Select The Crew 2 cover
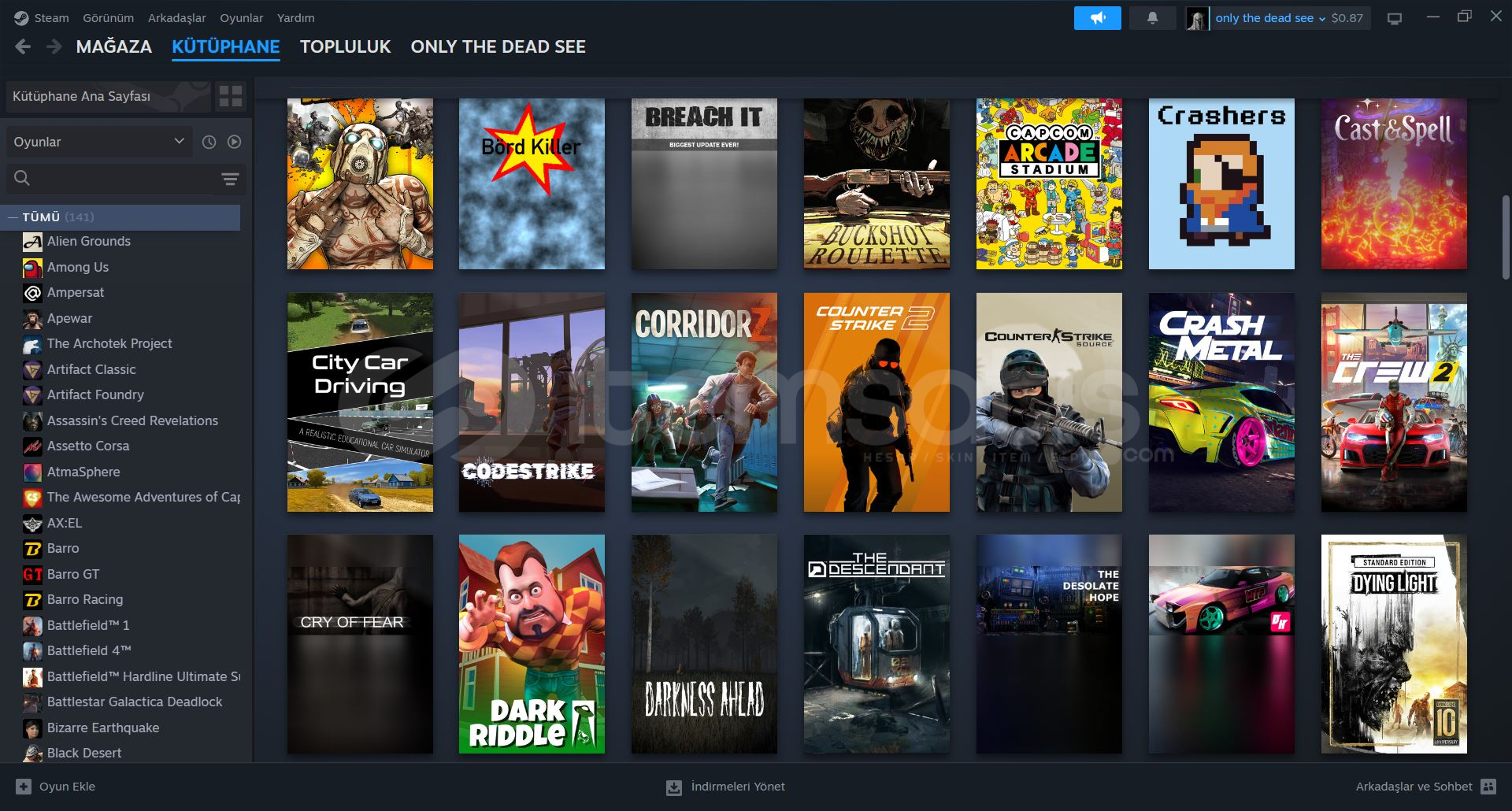The image size is (1512, 811). click(1394, 402)
